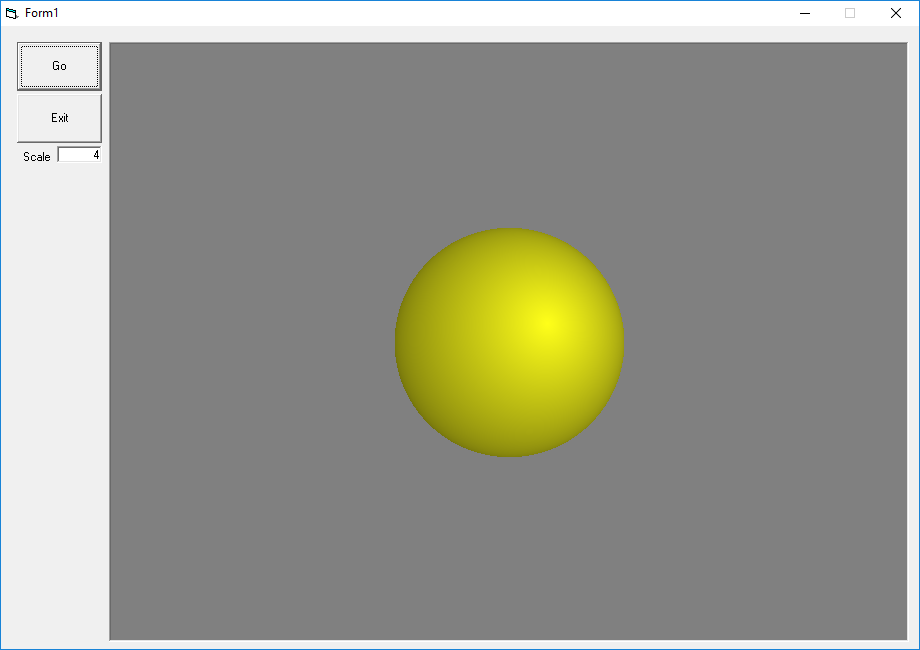Click the Go button
Screen dimensions: 920x650
click(x=58, y=65)
